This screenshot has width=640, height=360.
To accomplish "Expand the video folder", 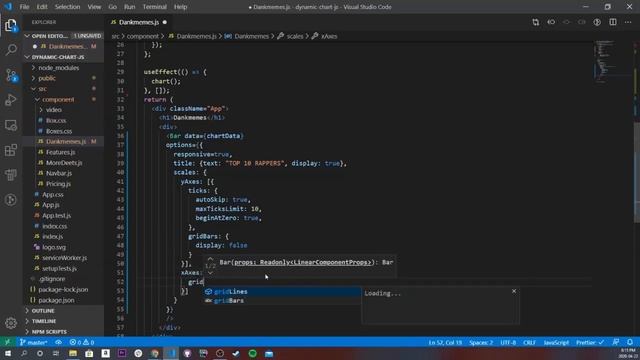I will [x=53, y=110].
